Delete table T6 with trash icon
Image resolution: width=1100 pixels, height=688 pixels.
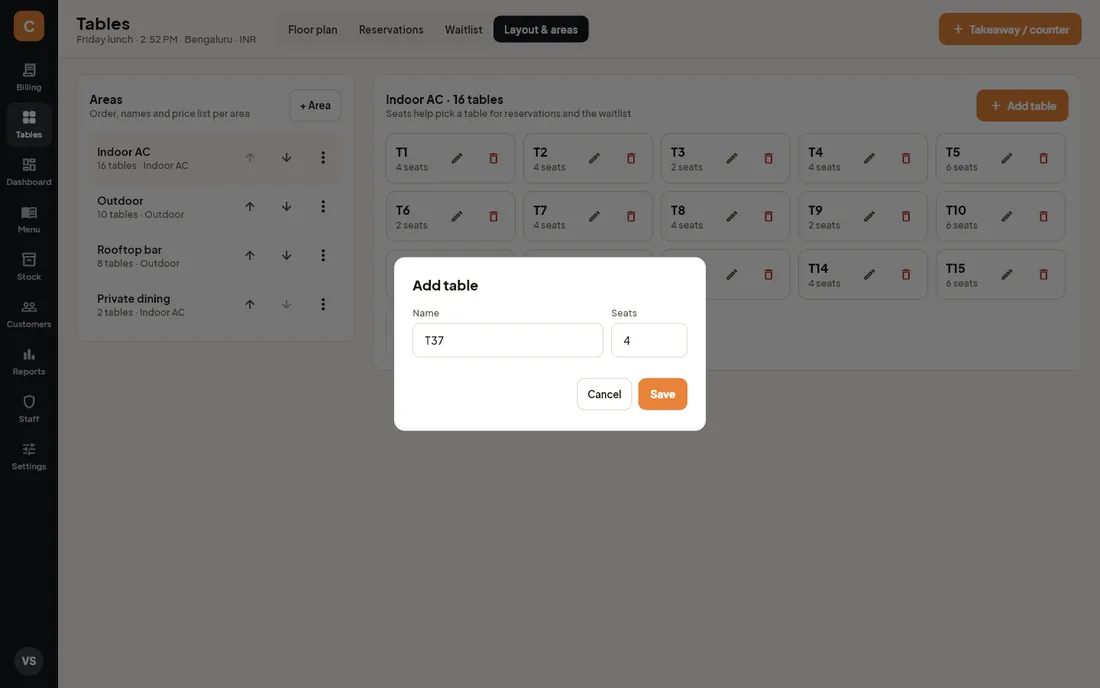point(493,217)
